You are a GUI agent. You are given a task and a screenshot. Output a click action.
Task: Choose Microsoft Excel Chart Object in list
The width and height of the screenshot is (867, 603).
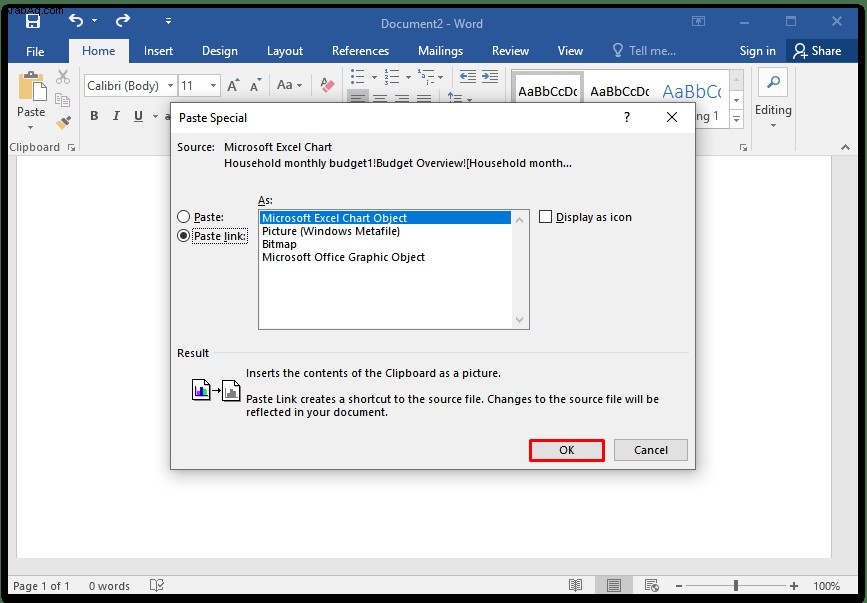(385, 218)
